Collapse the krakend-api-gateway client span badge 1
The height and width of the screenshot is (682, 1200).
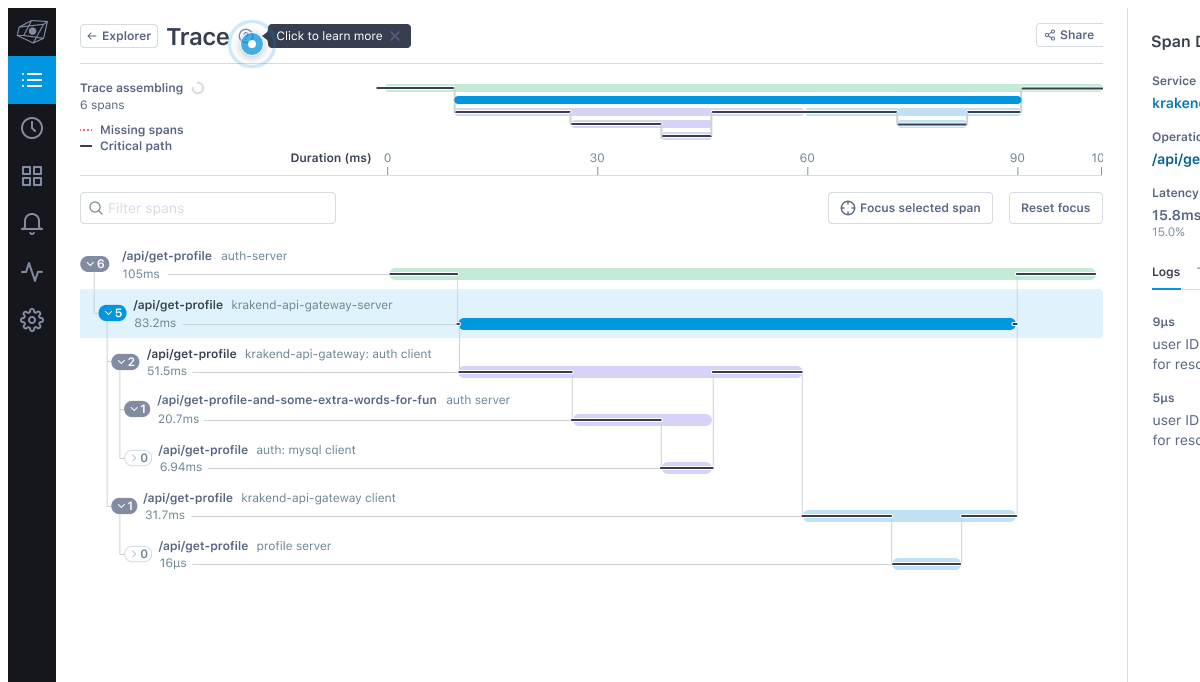coord(124,506)
